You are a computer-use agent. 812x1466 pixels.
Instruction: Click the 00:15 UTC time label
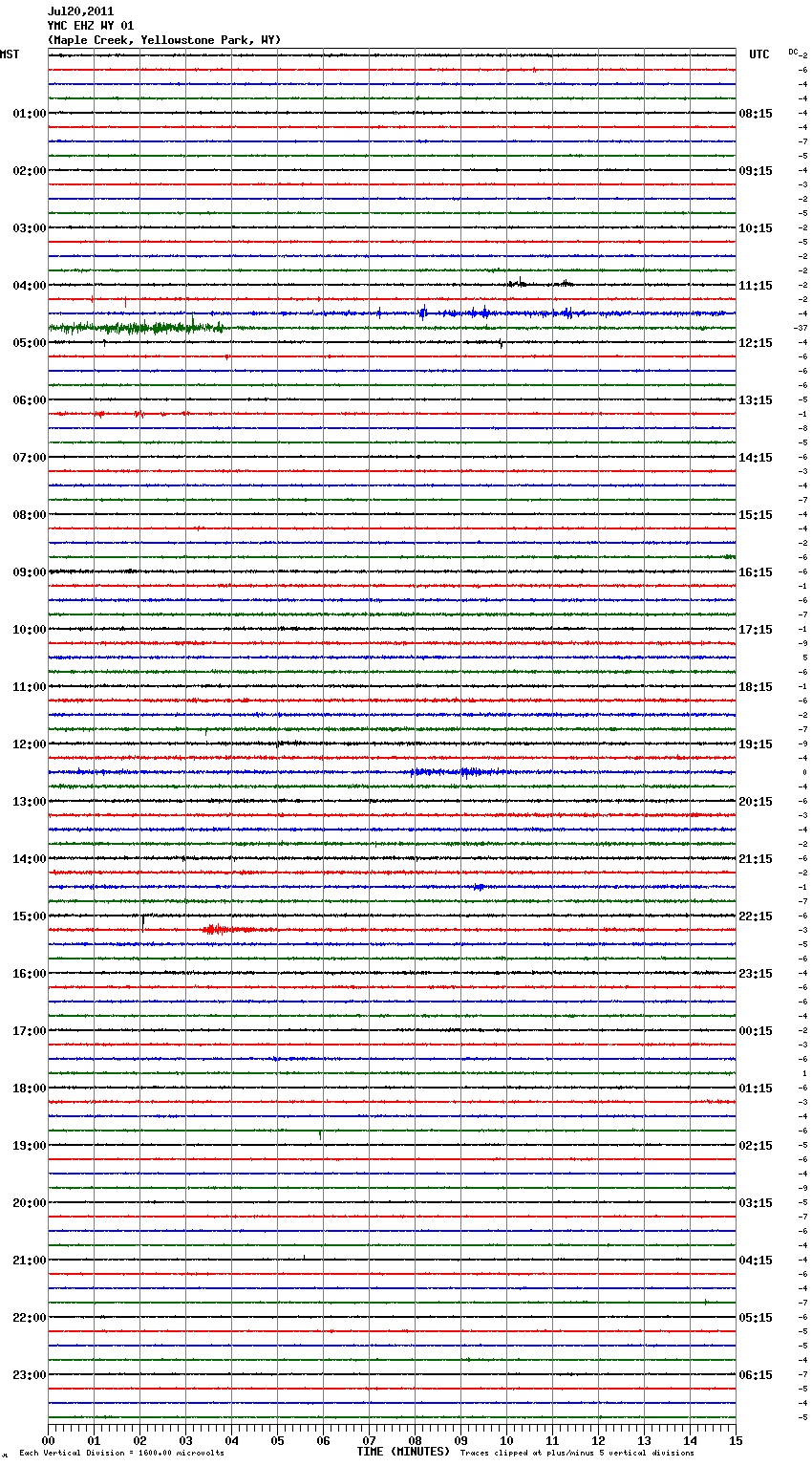[756, 1031]
